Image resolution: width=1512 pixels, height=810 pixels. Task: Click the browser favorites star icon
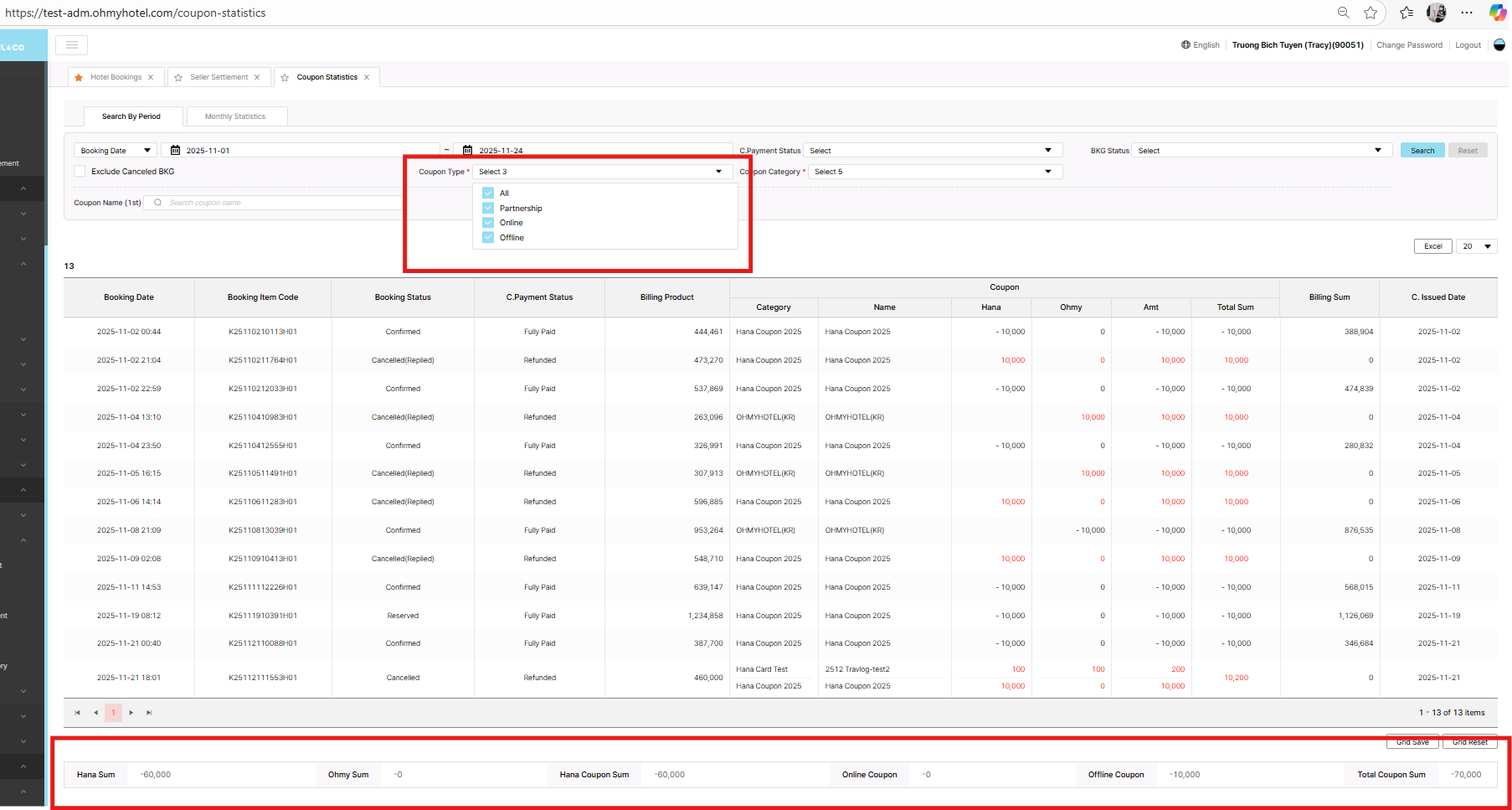click(x=1371, y=13)
